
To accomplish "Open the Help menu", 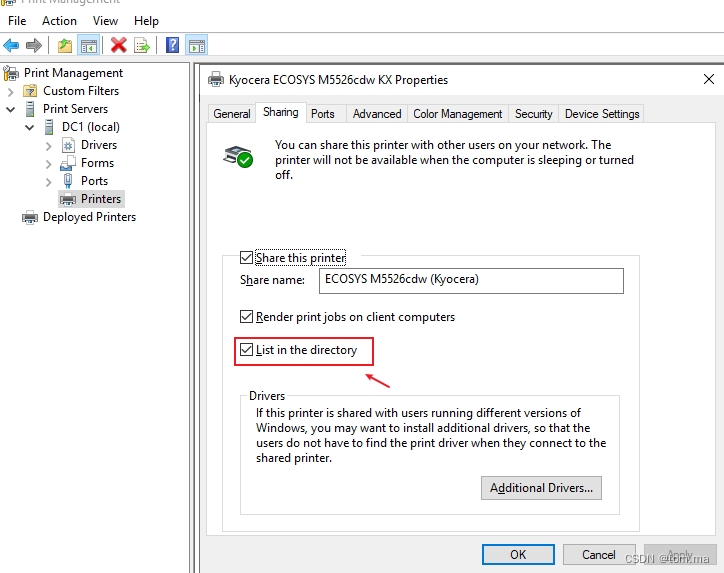I will click(x=146, y=21).
